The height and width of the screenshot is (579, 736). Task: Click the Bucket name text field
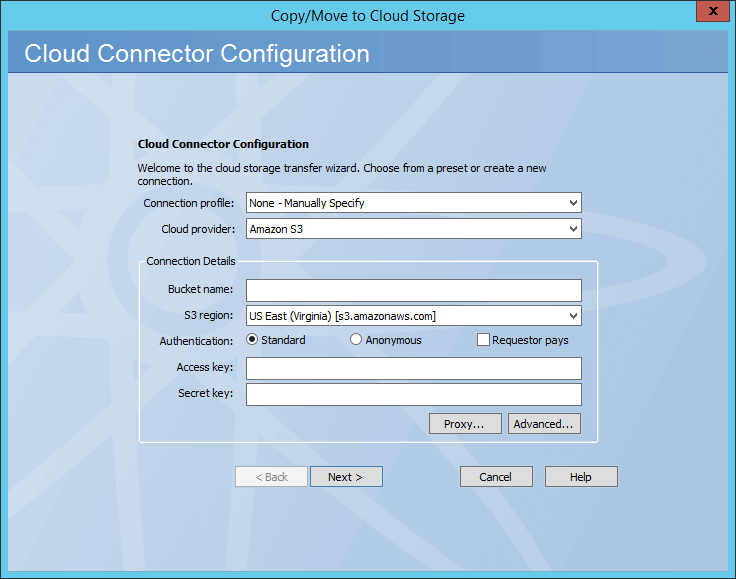[413, 290]
